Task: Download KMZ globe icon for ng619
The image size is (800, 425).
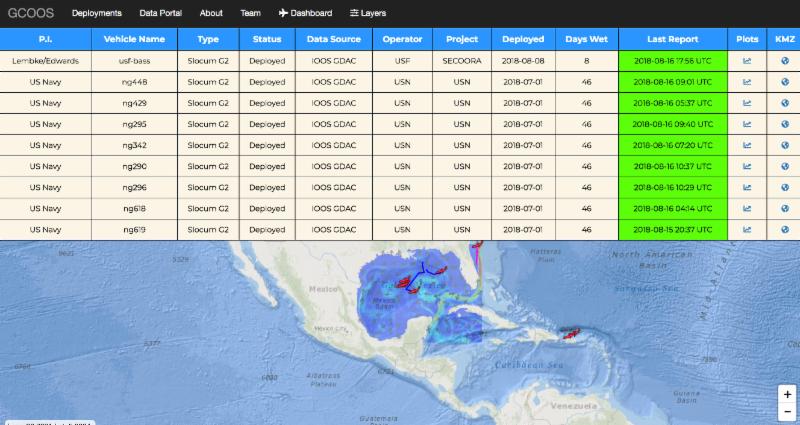Action: (x=784, y=229)
